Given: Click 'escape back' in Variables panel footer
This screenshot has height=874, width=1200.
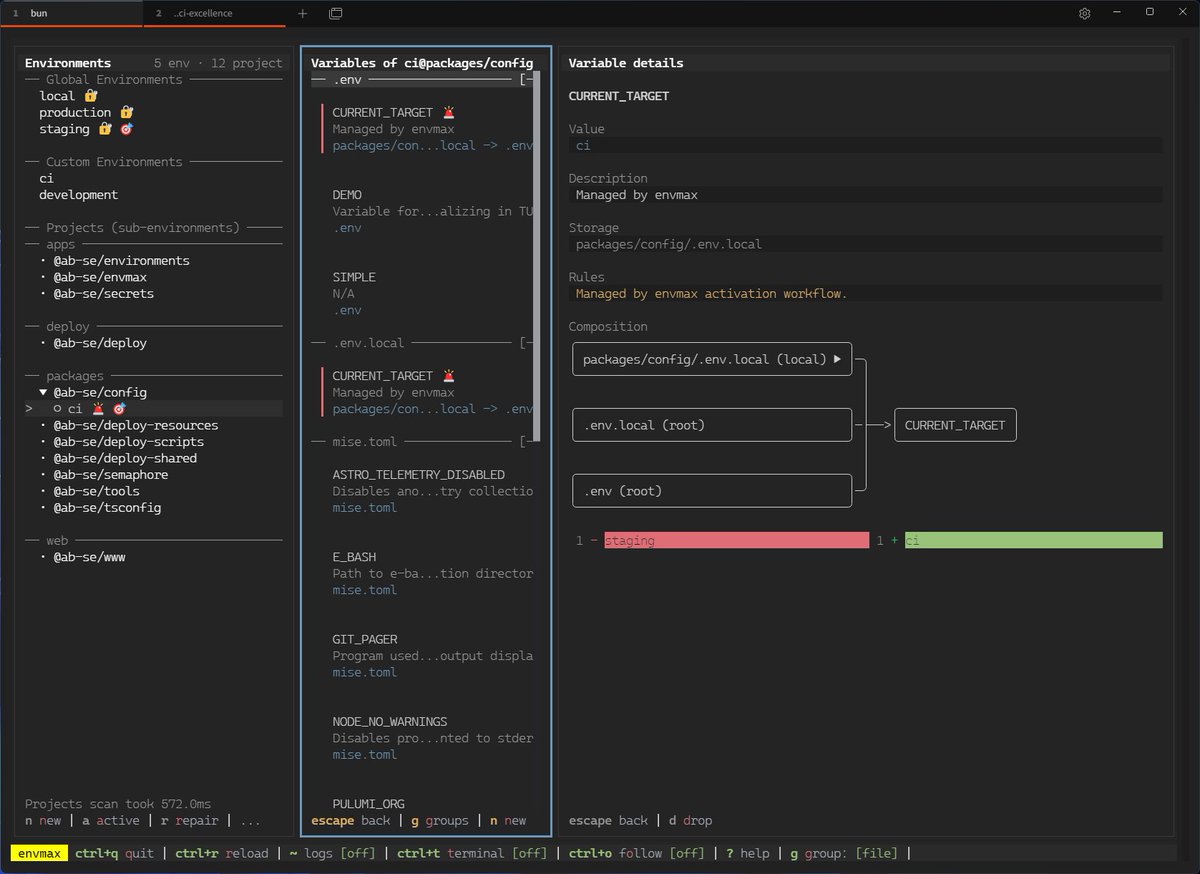Looking at the screenshot, I should (351, 820).
